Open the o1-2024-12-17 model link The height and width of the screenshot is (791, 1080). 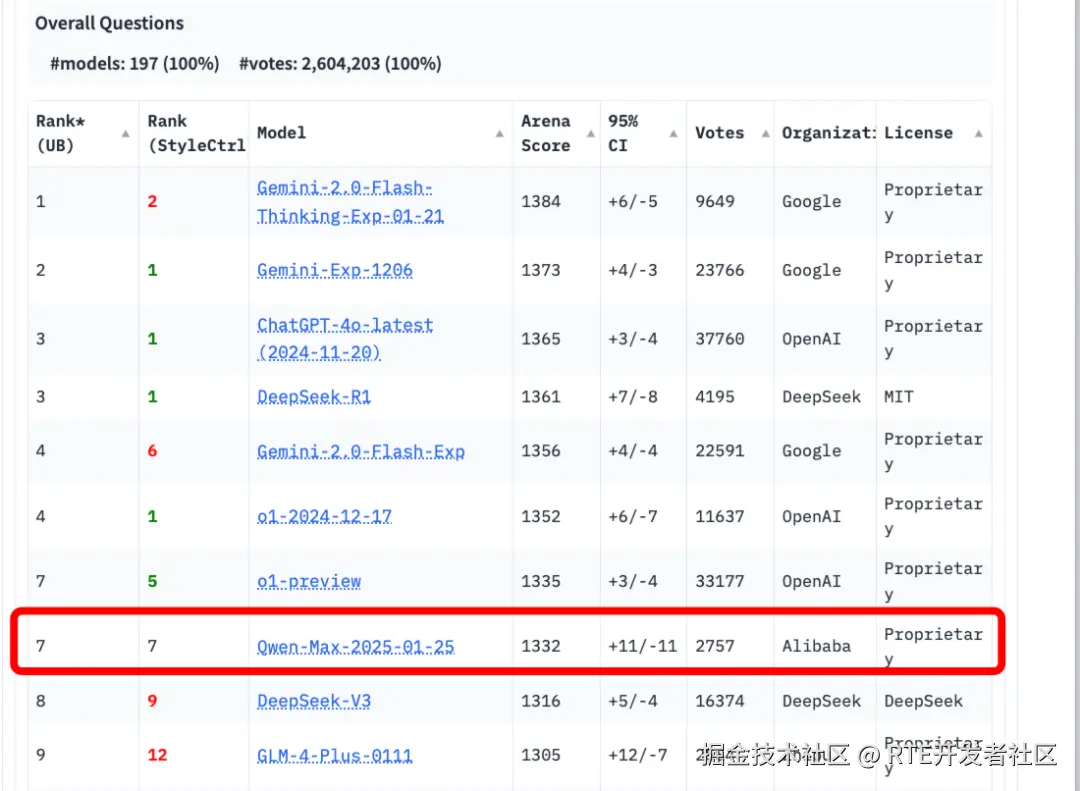(324, 516)
